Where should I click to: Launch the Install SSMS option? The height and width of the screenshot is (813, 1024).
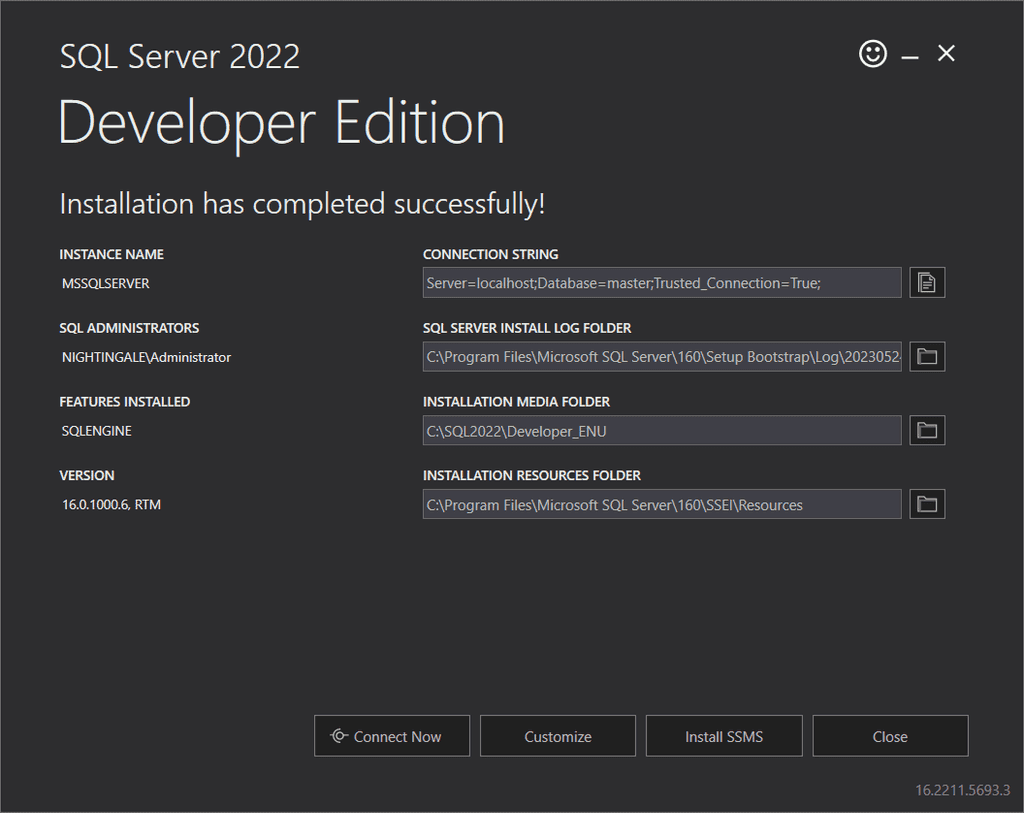(723, 735)
